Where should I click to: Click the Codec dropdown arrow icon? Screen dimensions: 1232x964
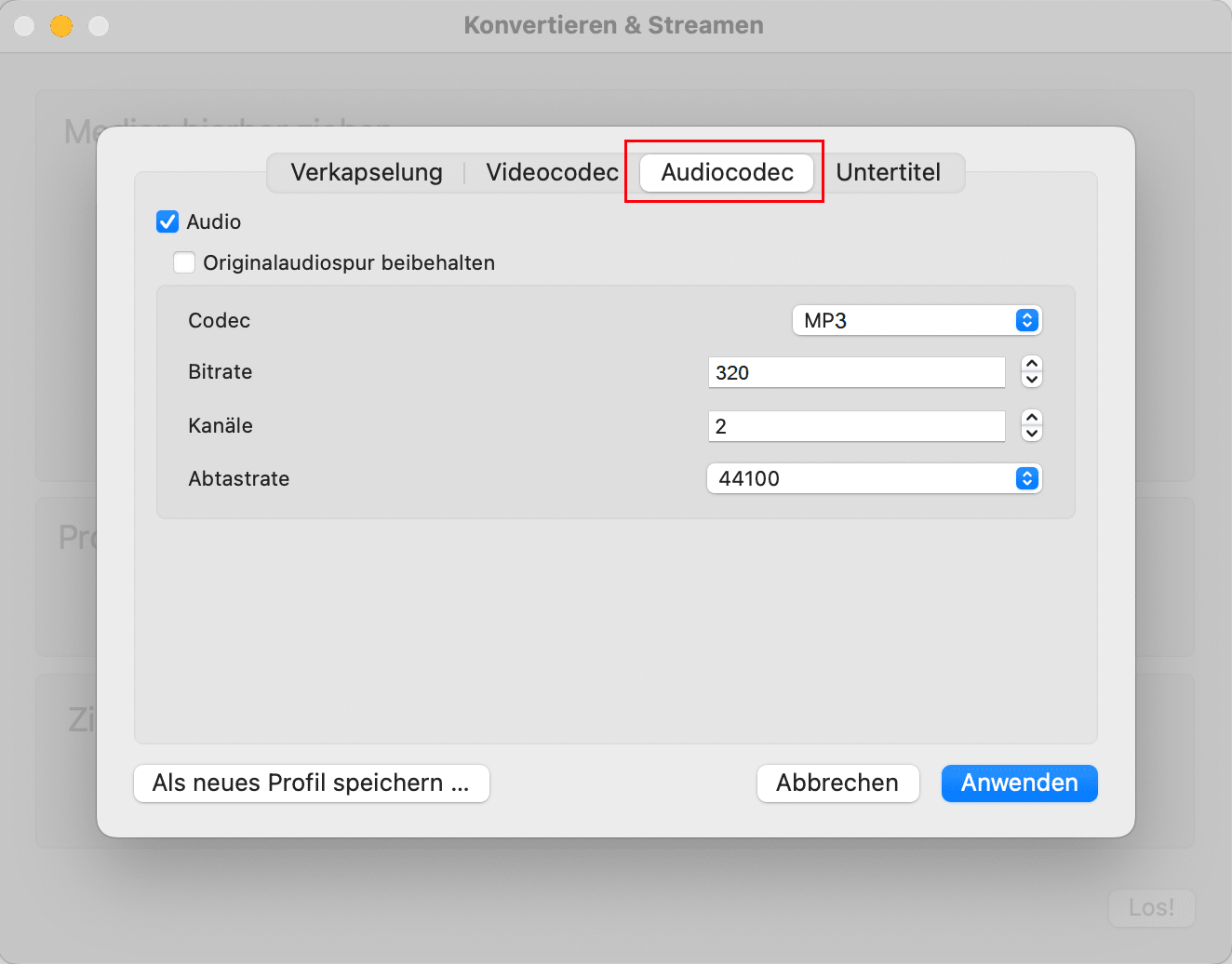pos(1026,320)
